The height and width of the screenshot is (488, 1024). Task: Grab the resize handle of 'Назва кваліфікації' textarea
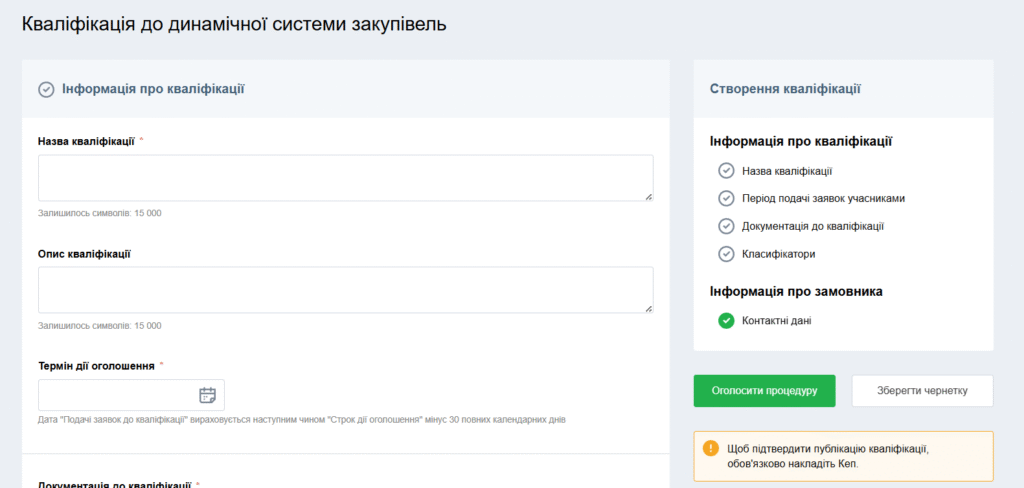(648, 197)
